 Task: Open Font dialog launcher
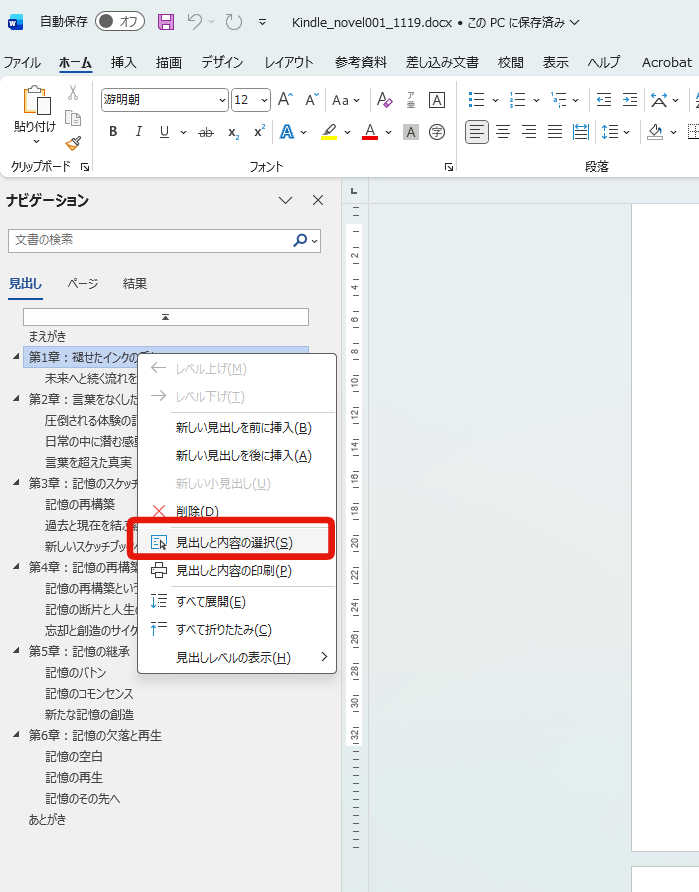[449, 167]
